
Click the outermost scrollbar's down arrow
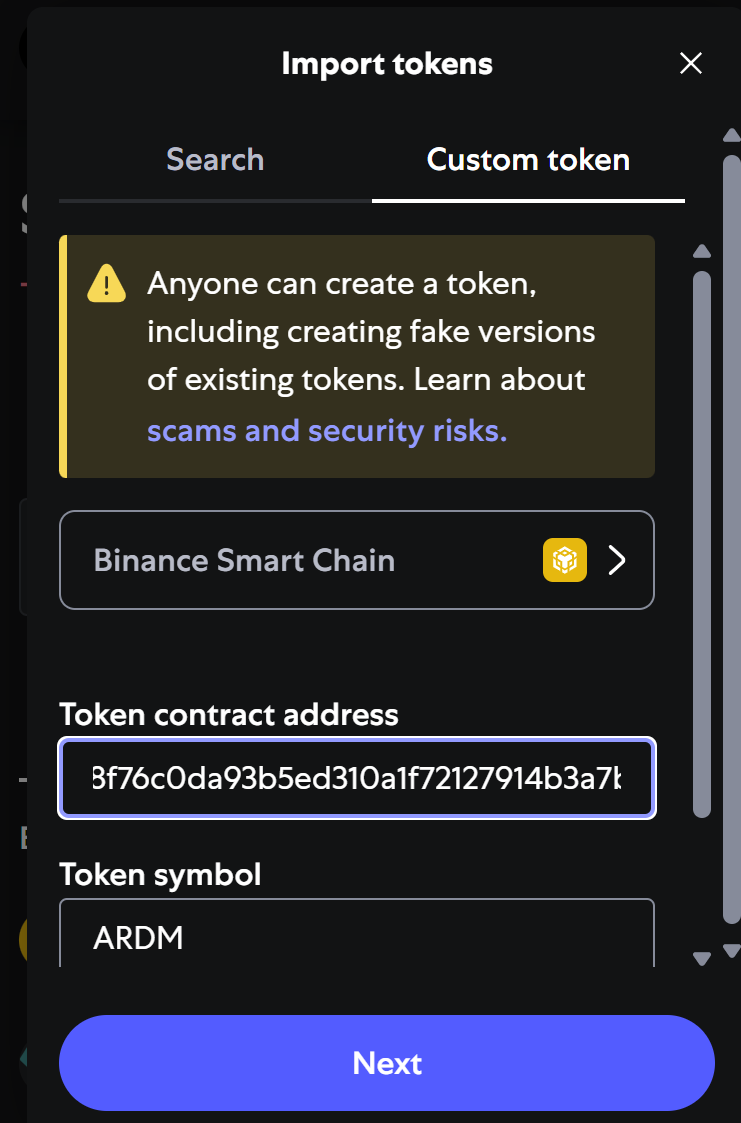[x=731, y=950]
